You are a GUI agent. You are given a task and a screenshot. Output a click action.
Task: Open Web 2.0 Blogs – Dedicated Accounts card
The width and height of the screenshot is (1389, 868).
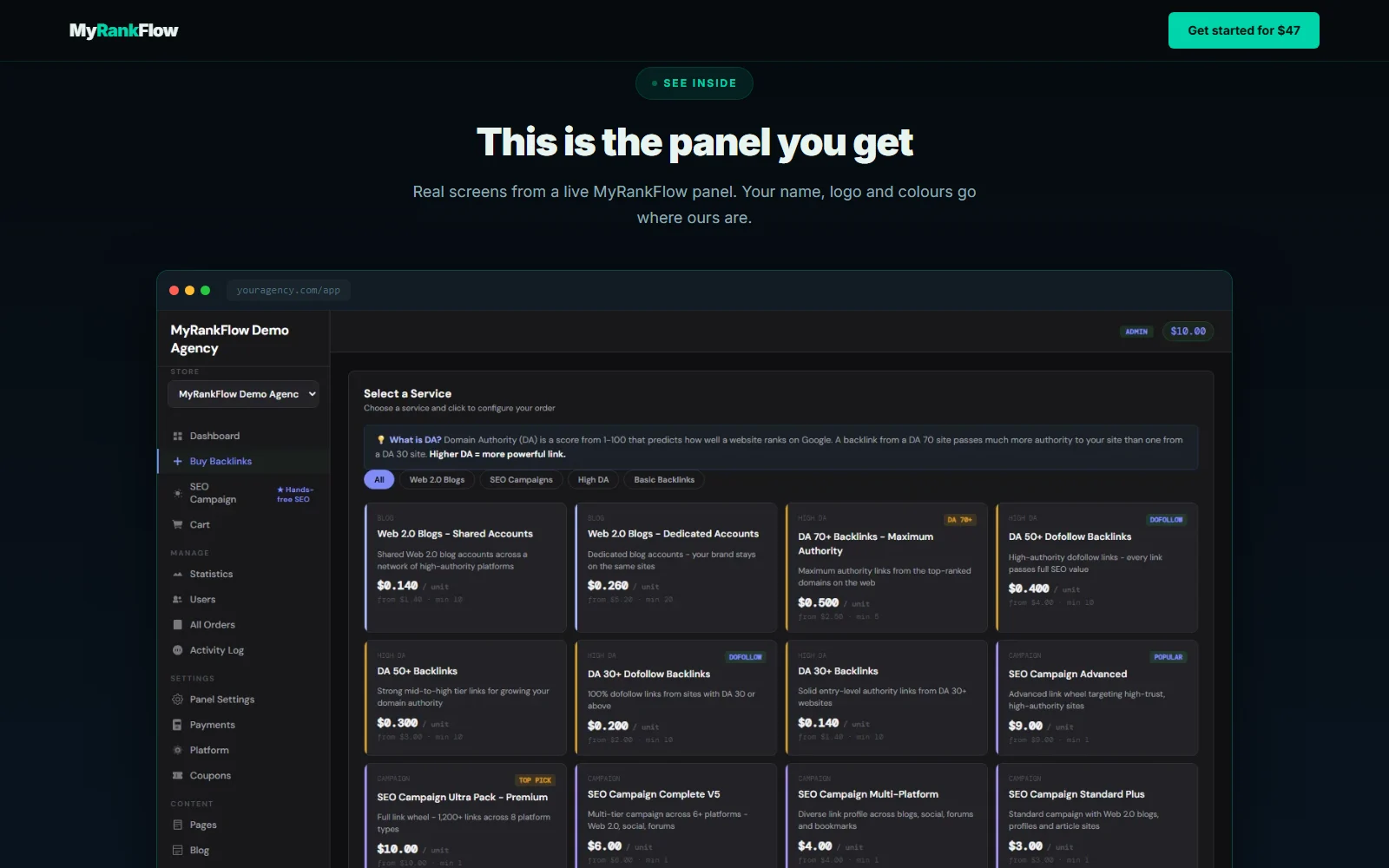676,568
